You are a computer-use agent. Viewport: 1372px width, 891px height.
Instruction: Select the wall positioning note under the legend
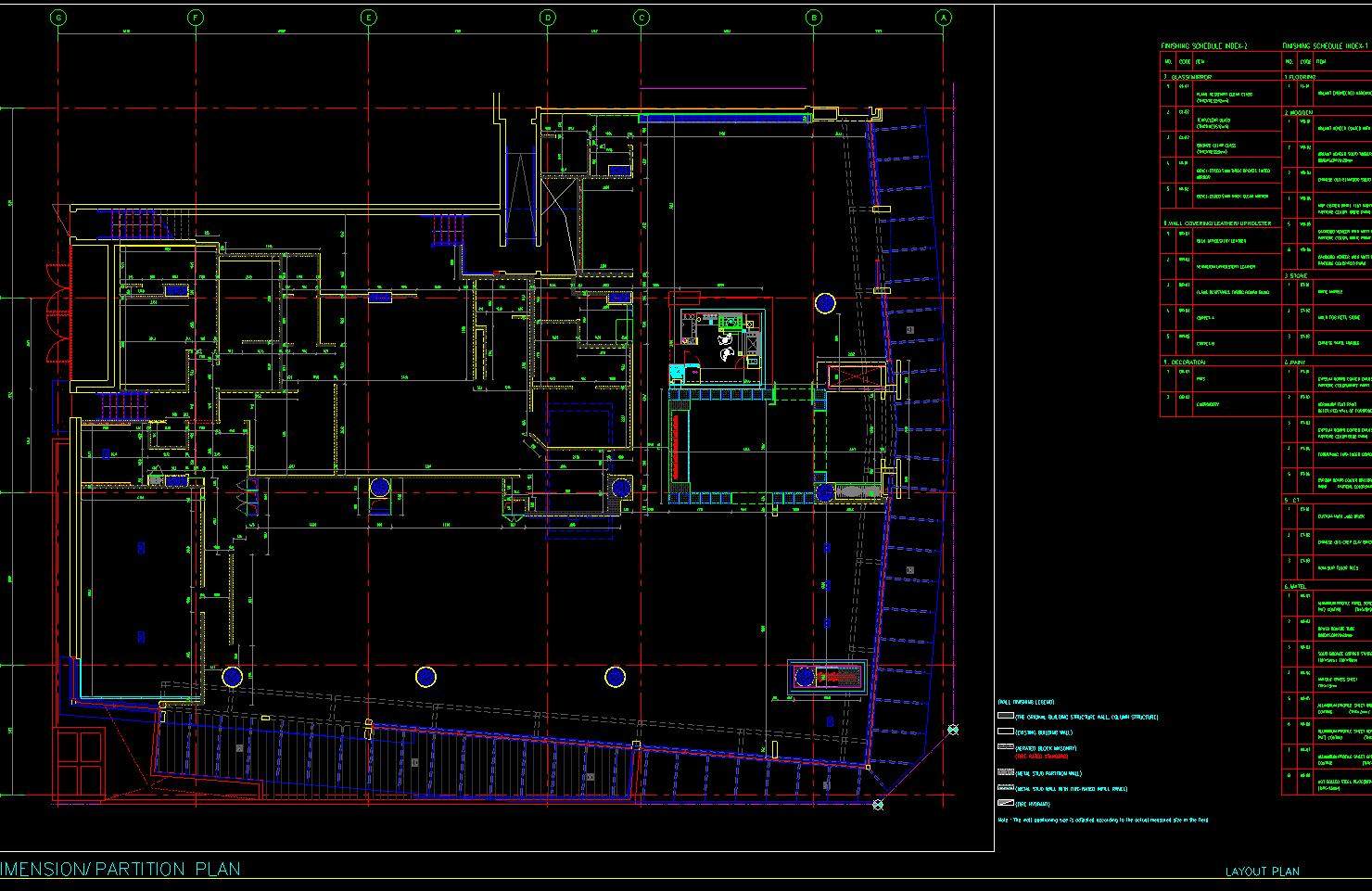coord(1103,820)
